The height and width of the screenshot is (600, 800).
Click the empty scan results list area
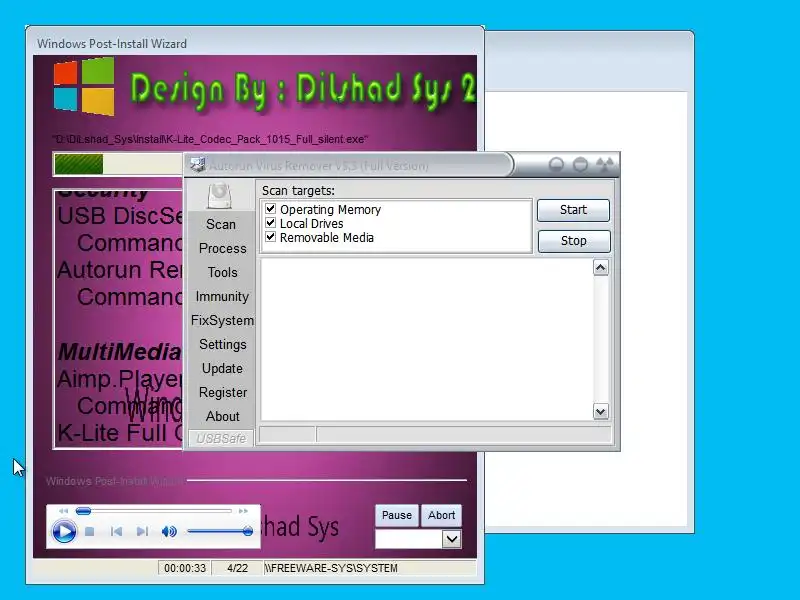[427, 340]
